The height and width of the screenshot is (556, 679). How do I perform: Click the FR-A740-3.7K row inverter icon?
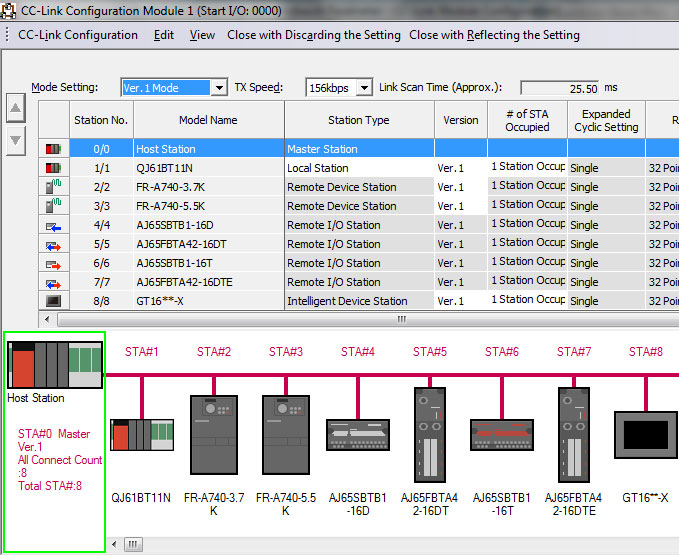pos(53,187)
